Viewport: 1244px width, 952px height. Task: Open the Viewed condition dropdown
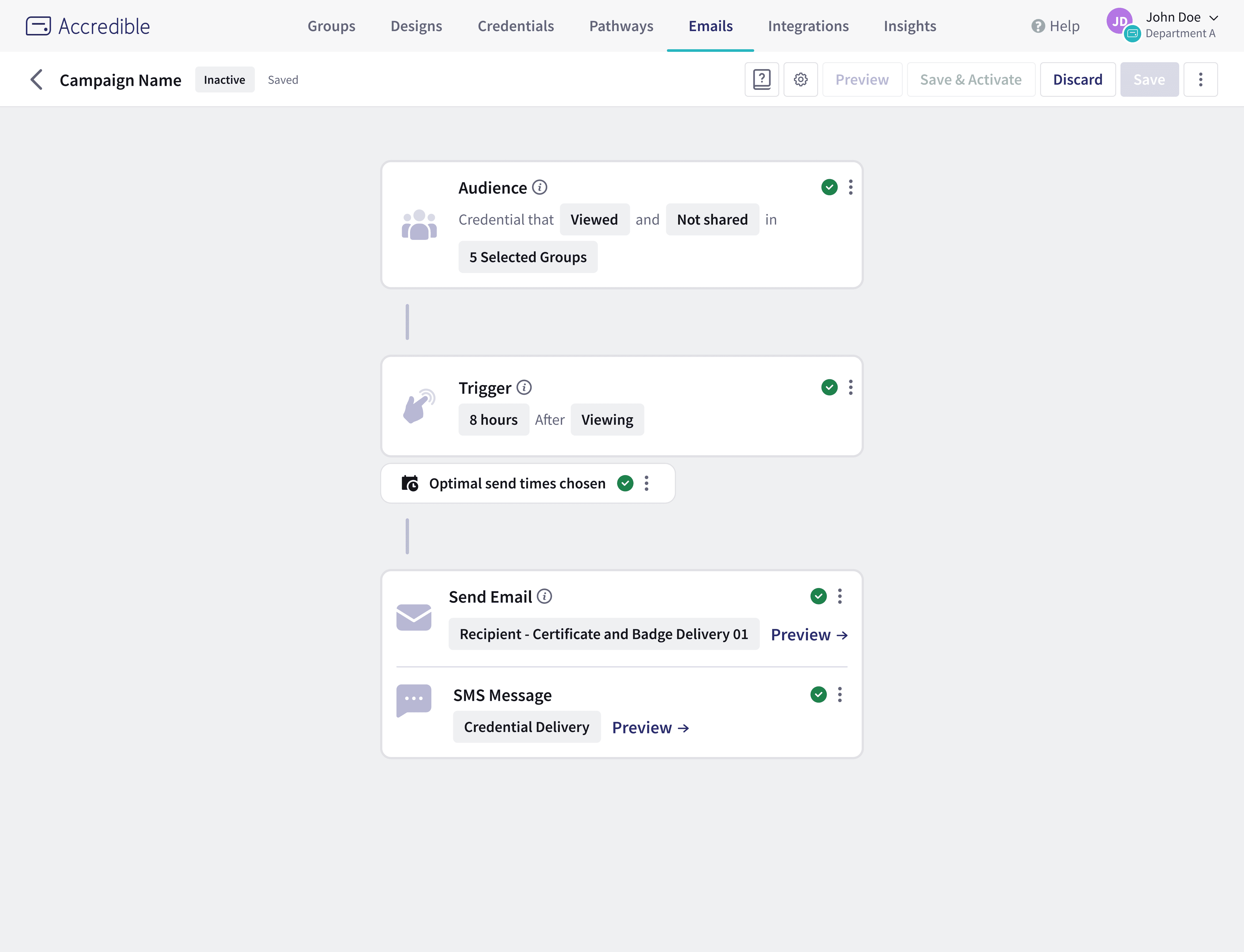tap(594, 219)
